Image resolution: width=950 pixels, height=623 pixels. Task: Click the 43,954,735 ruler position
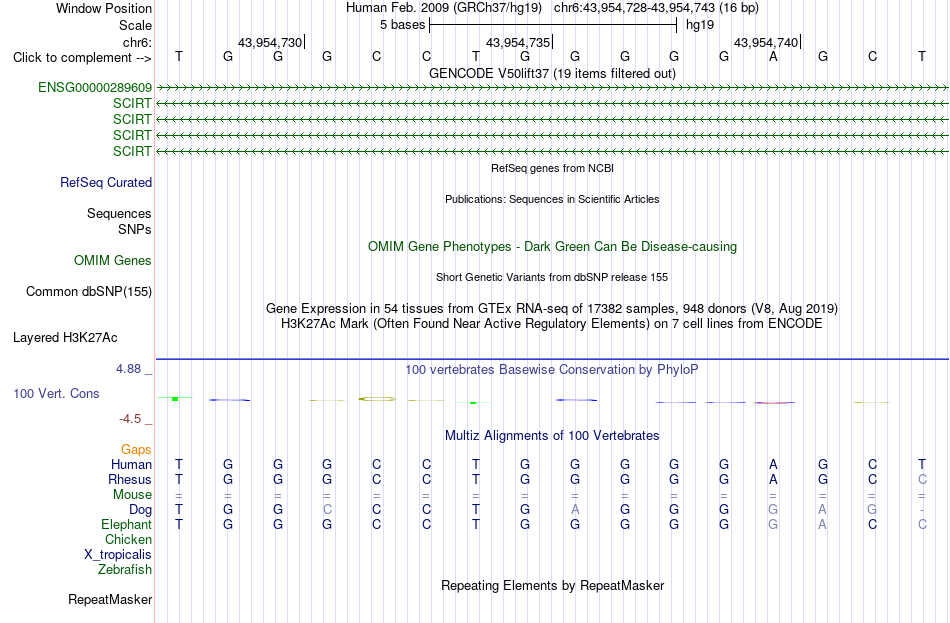click(518, 42)
